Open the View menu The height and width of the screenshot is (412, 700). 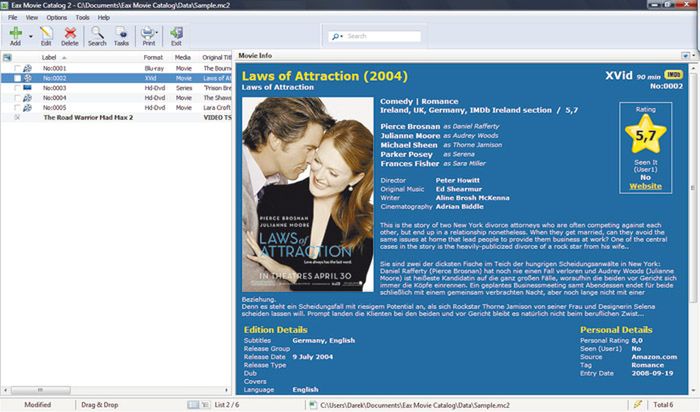(32, 17)
